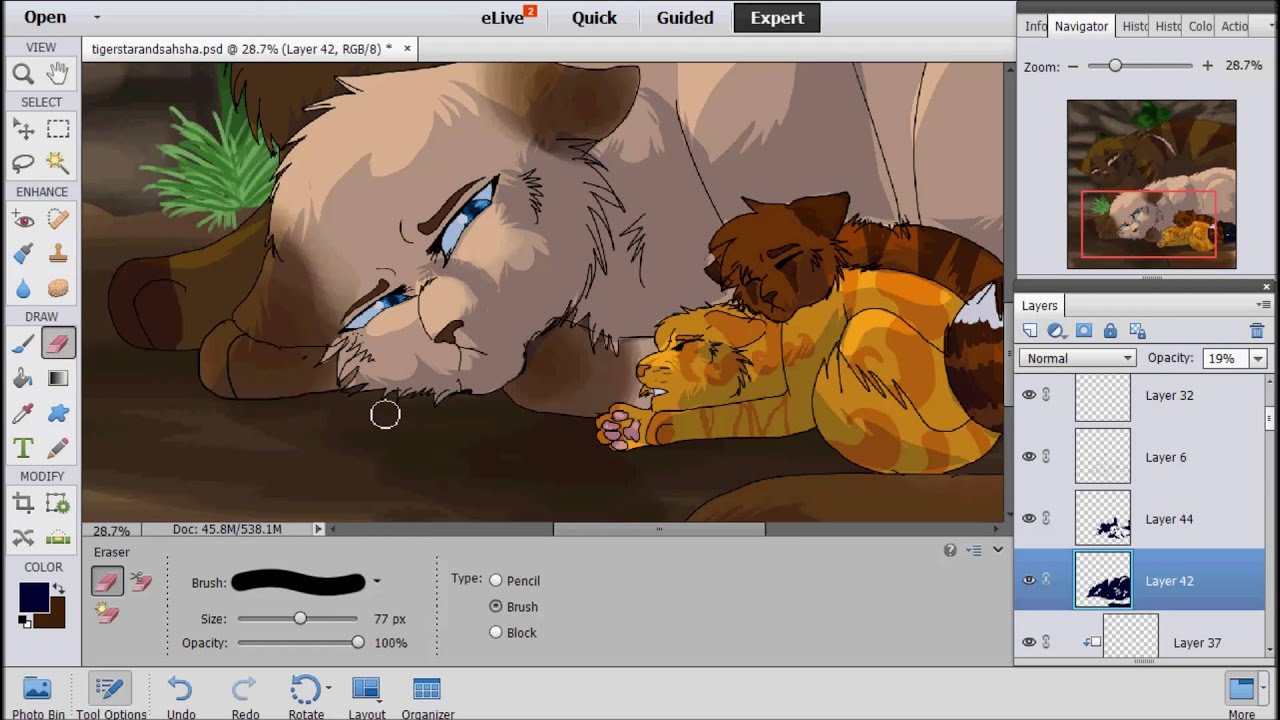Choose the Background Eraser in tool options

pos(141,581)
